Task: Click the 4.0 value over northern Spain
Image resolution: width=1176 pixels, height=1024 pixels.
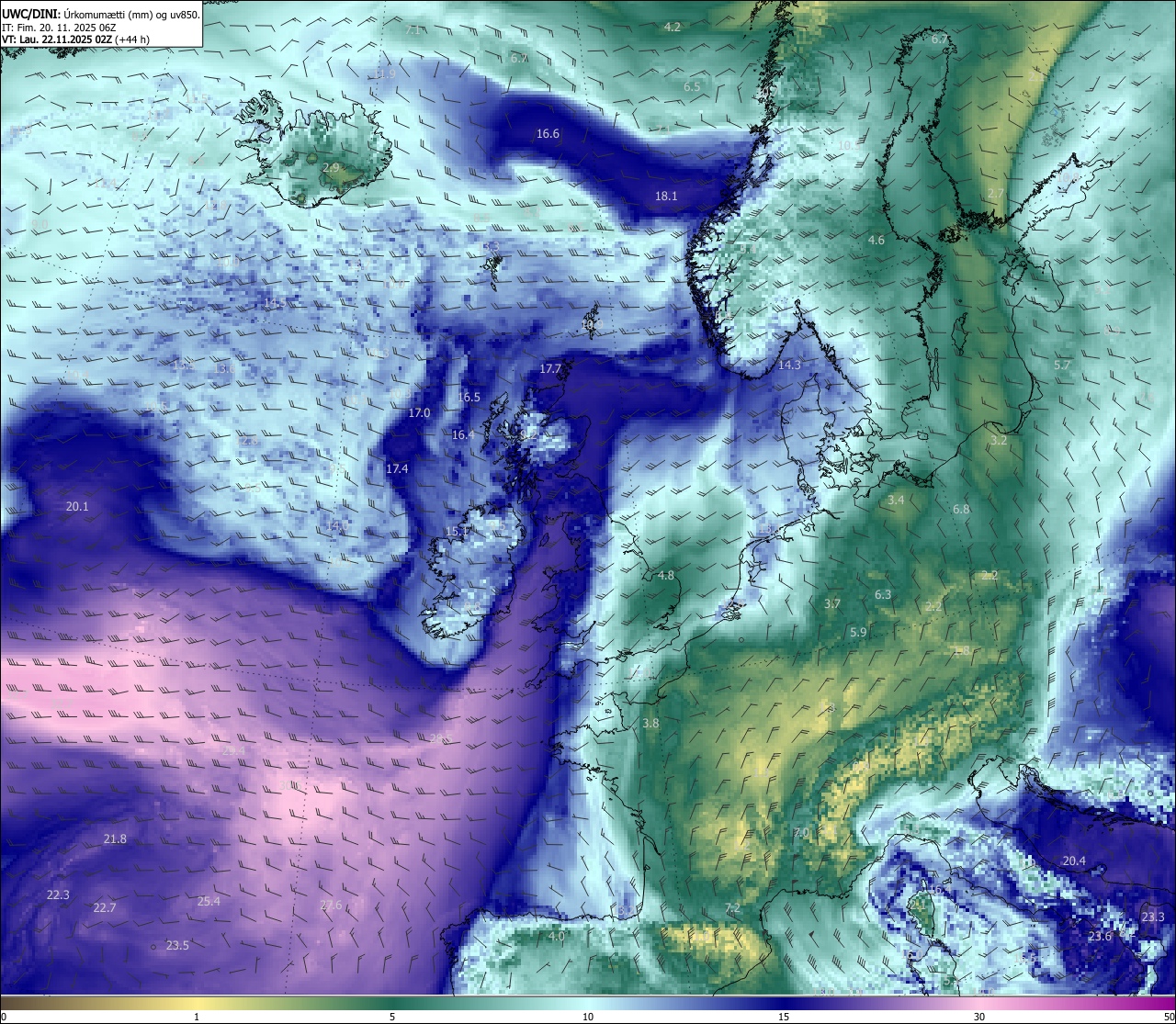Action: (x=557, y=937)
